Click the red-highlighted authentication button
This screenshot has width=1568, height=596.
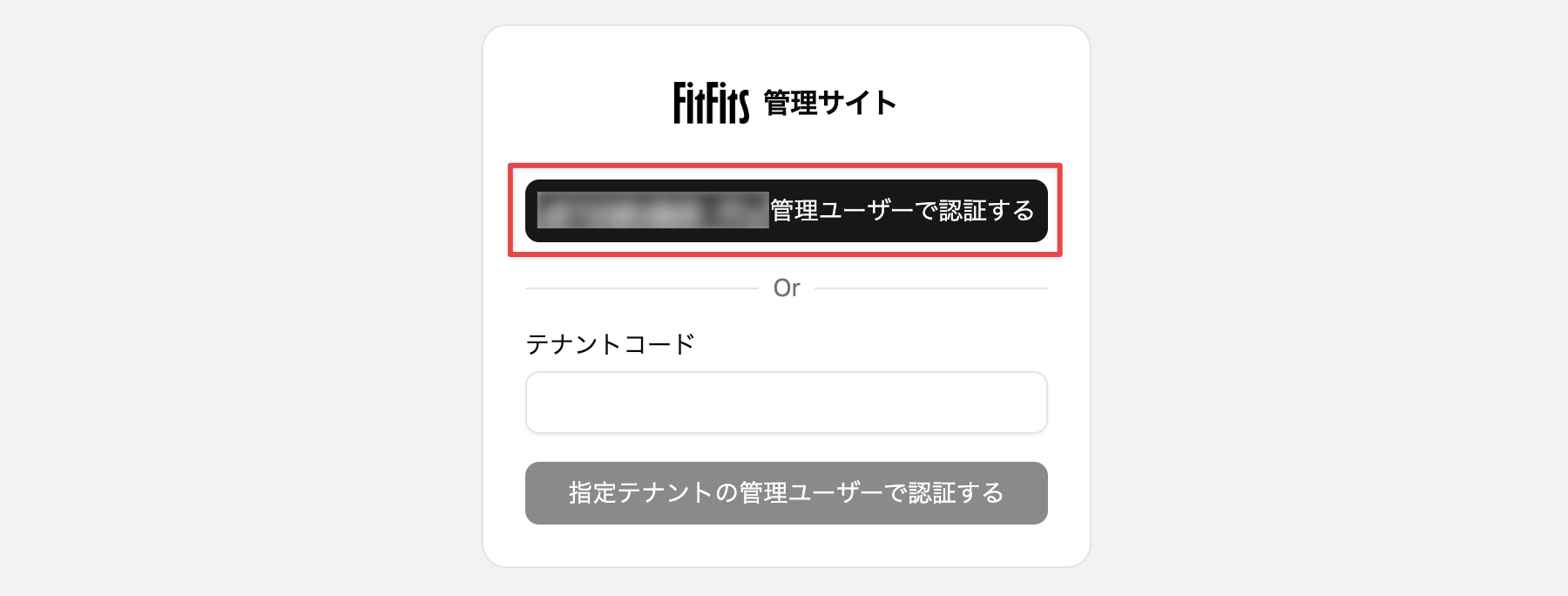click(x=785, y=209)
